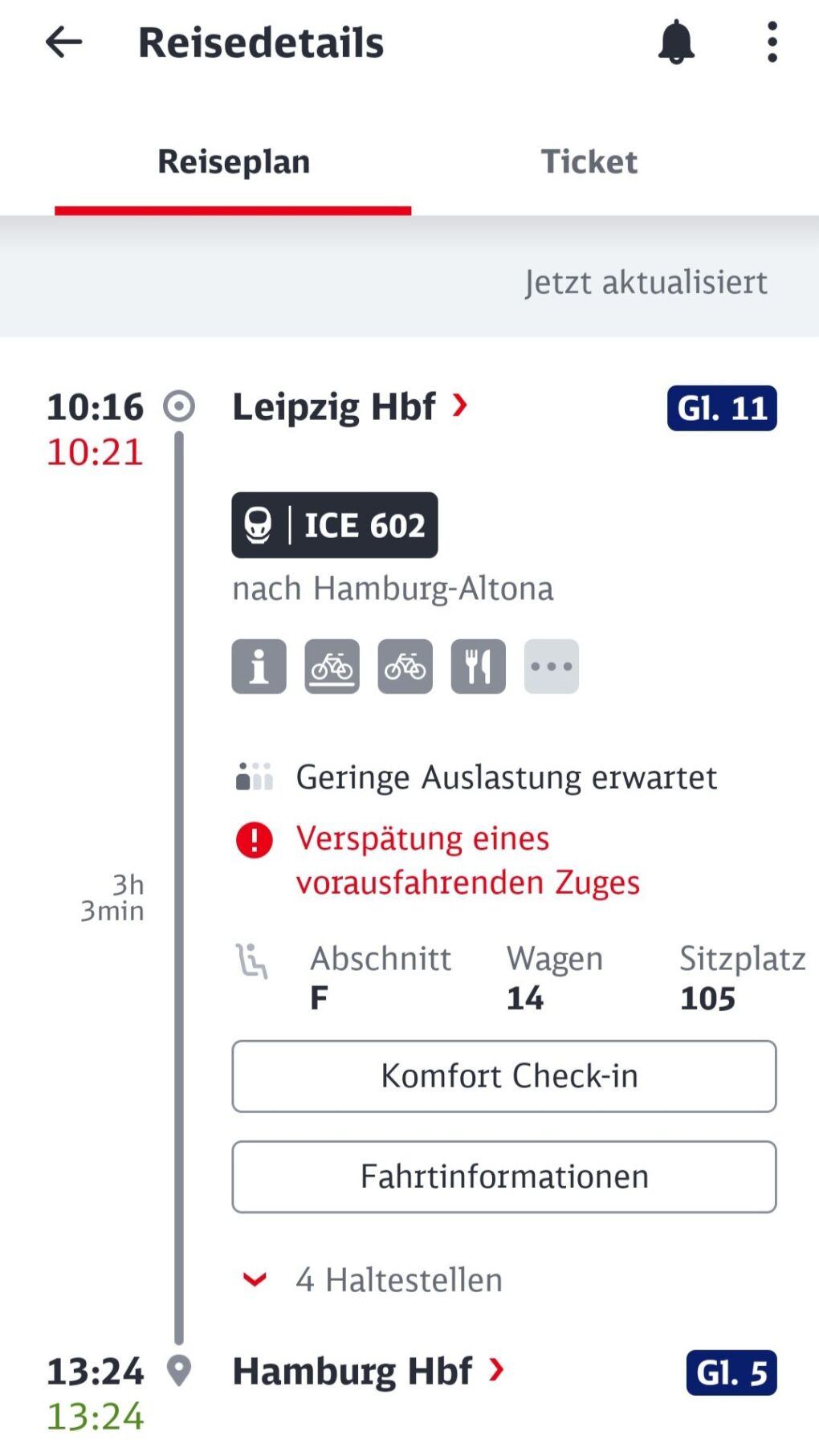Tap the back arrow icon

[63, 42]
